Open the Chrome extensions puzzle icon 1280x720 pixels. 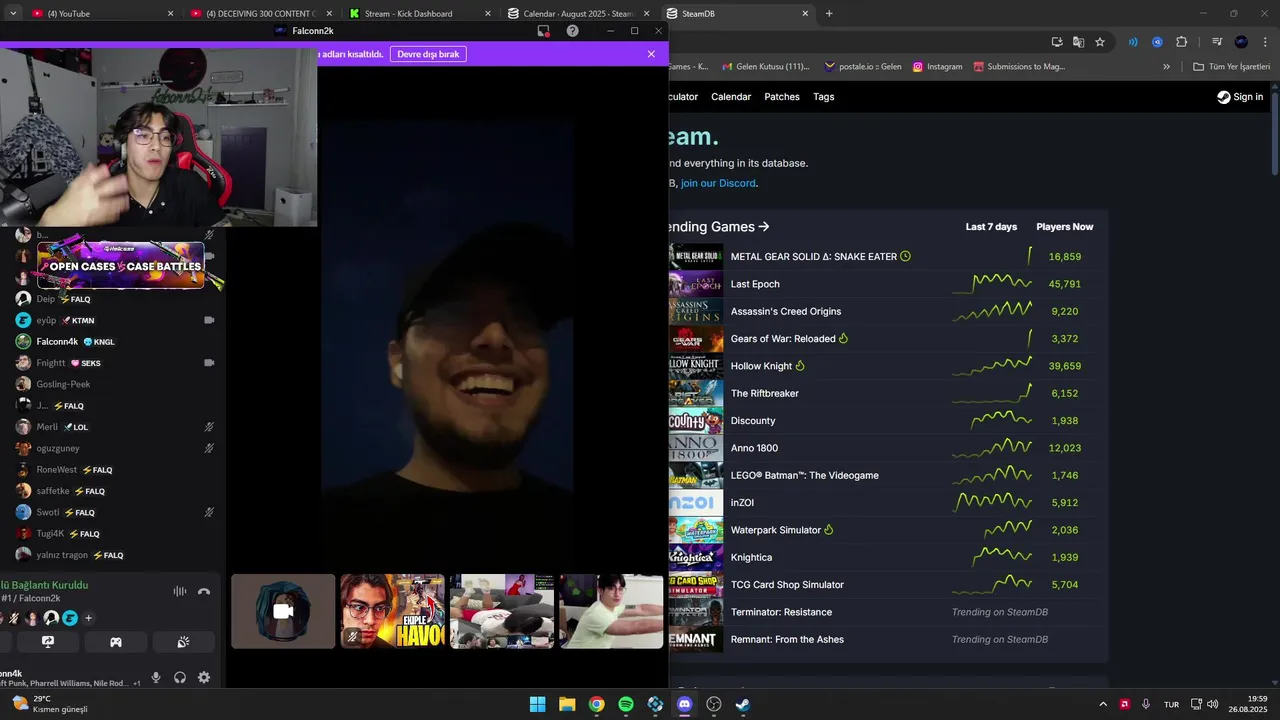tap(1182, 42)
